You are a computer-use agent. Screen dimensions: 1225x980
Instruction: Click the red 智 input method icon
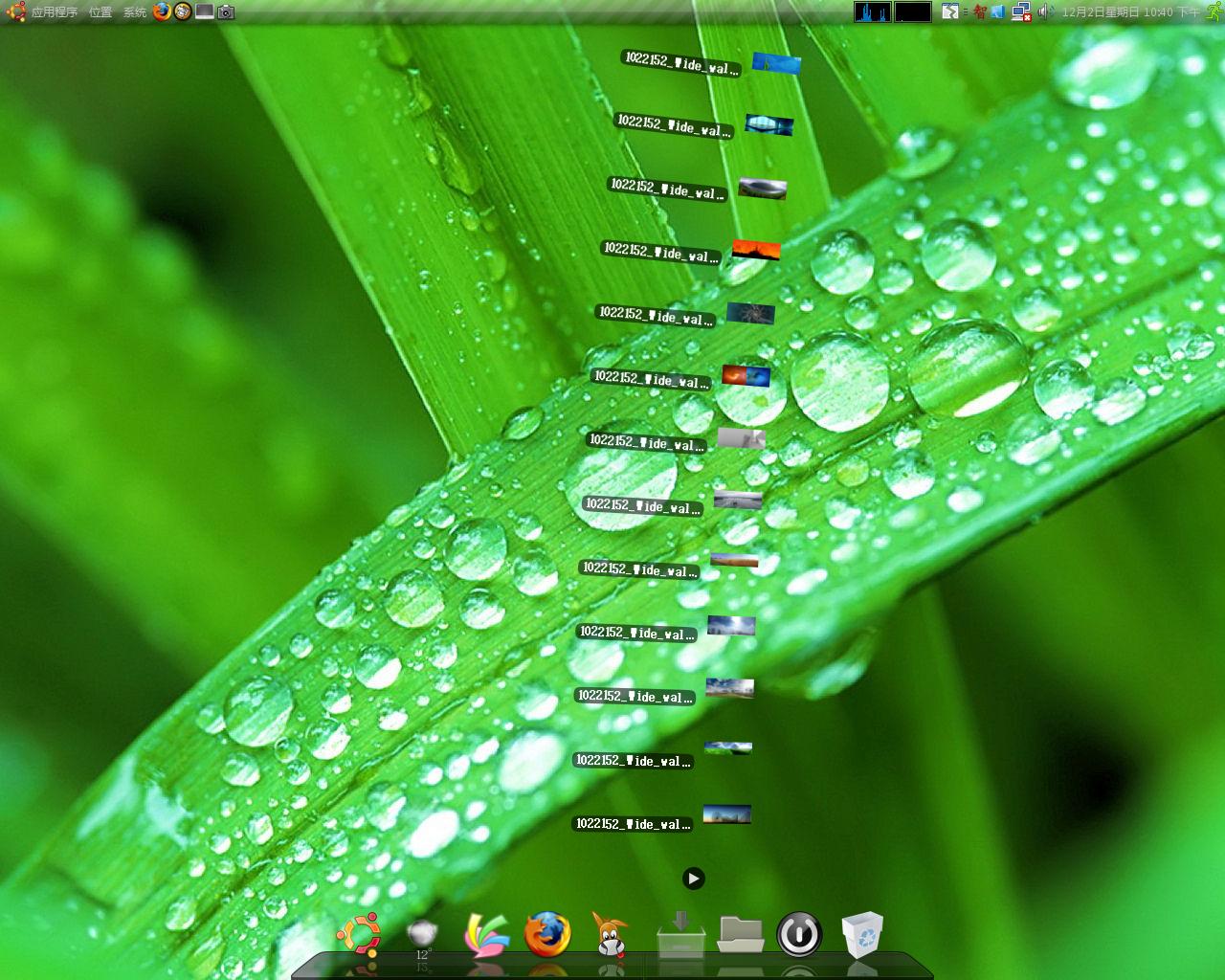(980, 11)
